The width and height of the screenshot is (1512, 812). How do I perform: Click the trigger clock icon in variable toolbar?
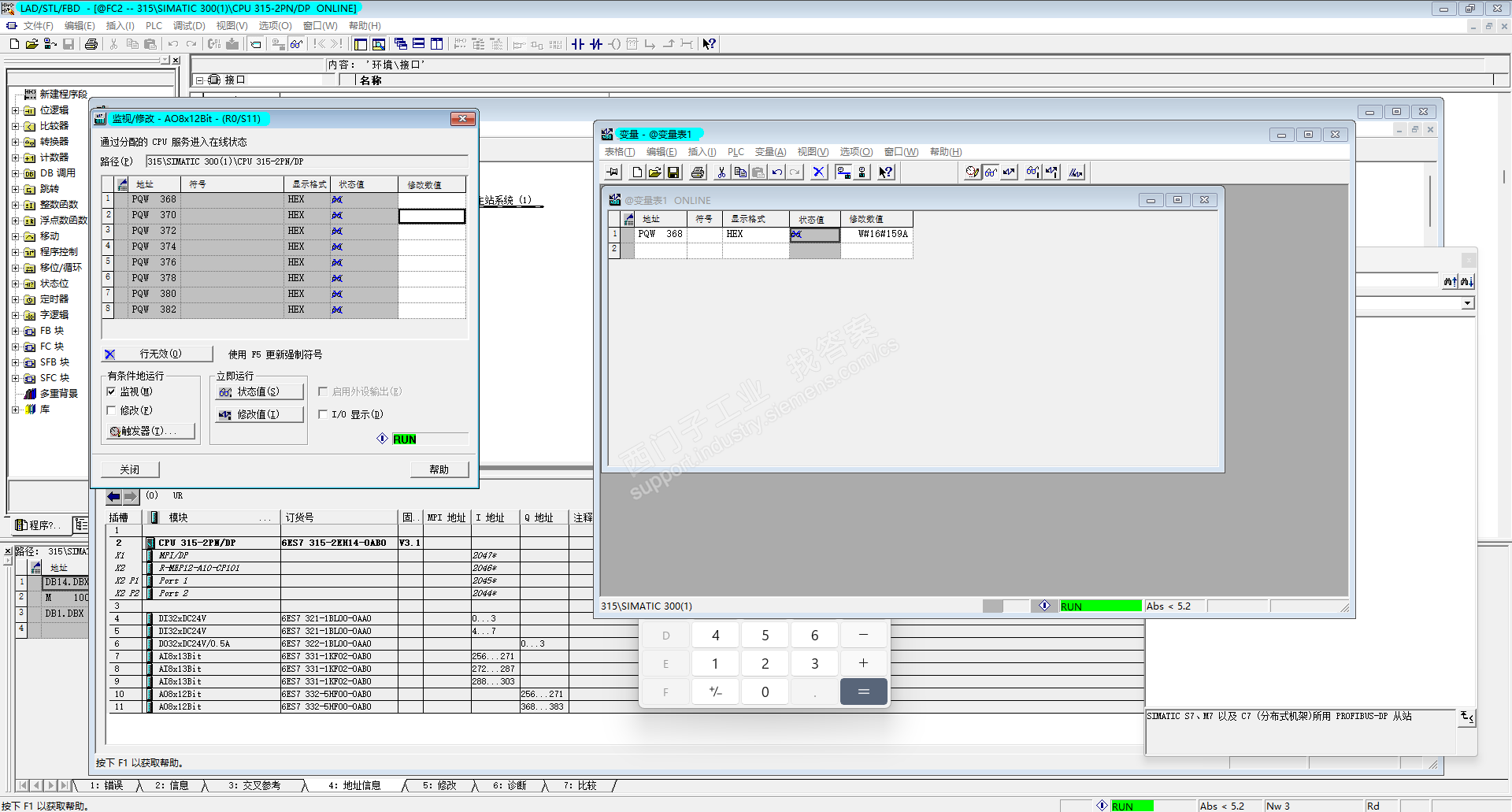point(973,172)
